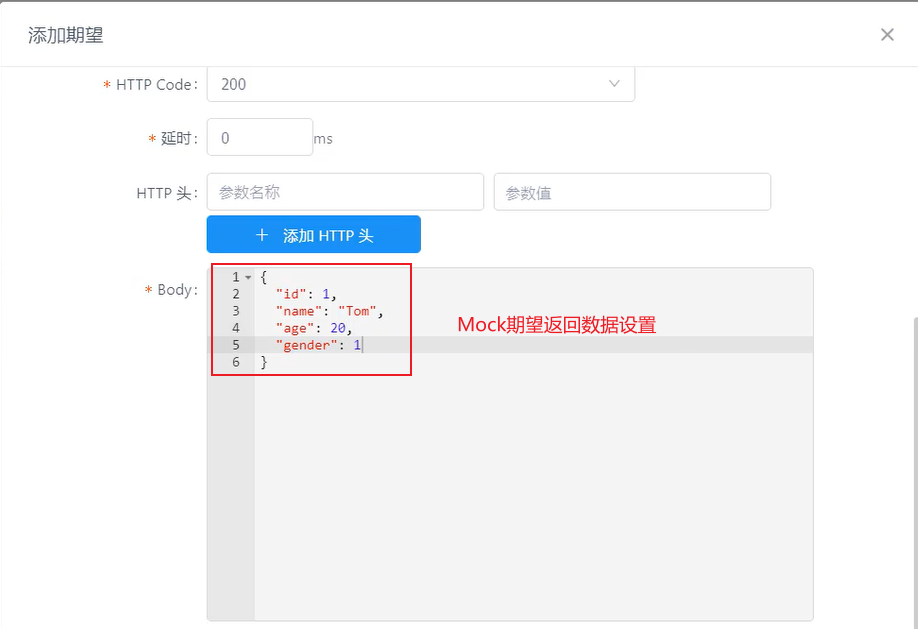Place cursor after "gender": 1 value

(362, 345)
